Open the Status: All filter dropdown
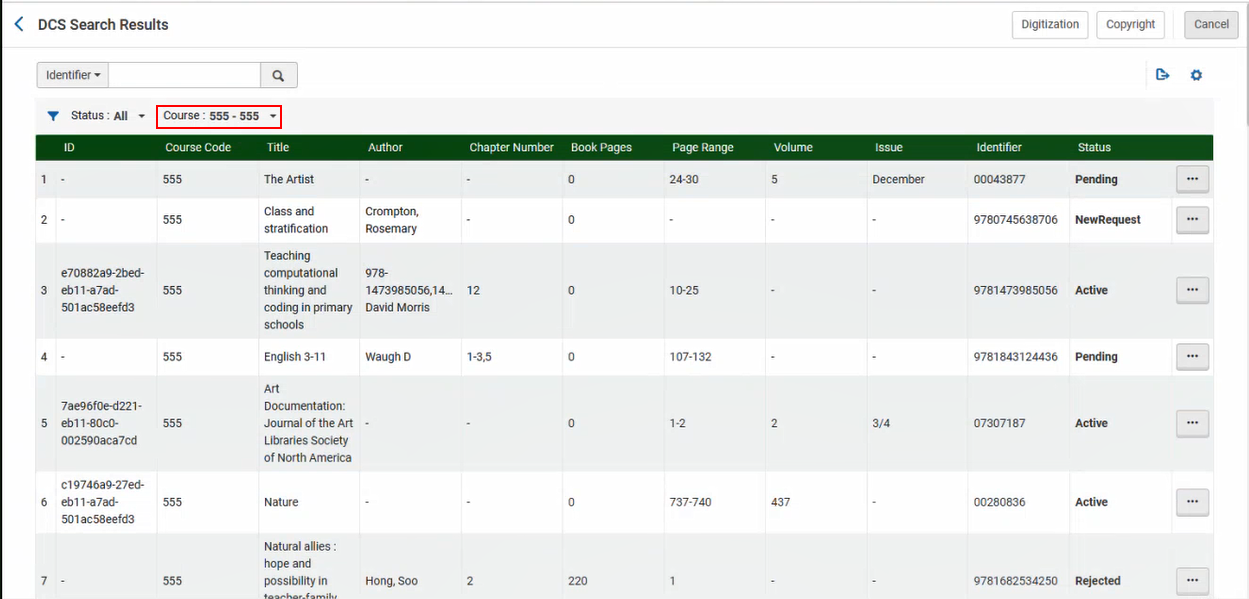This screenshot has width=1249, height=599. tap(108, 116)
